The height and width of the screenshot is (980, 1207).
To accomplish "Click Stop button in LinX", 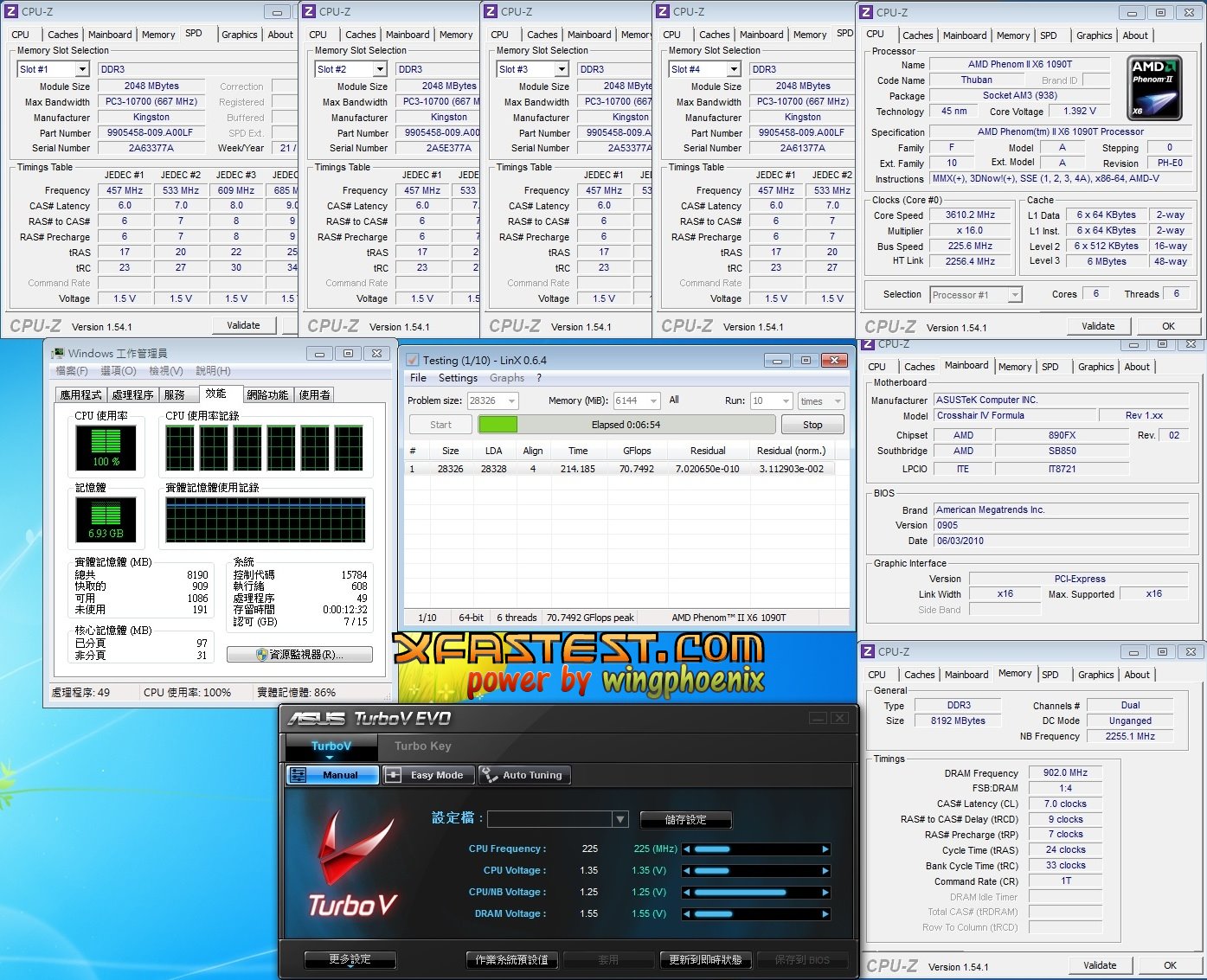I will pos(812,425).
